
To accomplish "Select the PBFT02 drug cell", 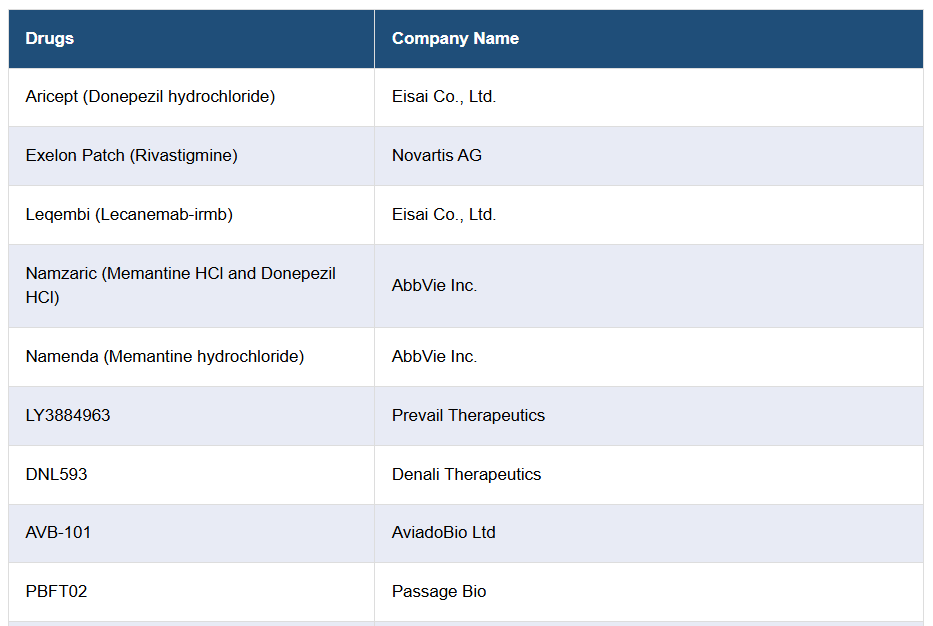I will (x=57, y=592).
